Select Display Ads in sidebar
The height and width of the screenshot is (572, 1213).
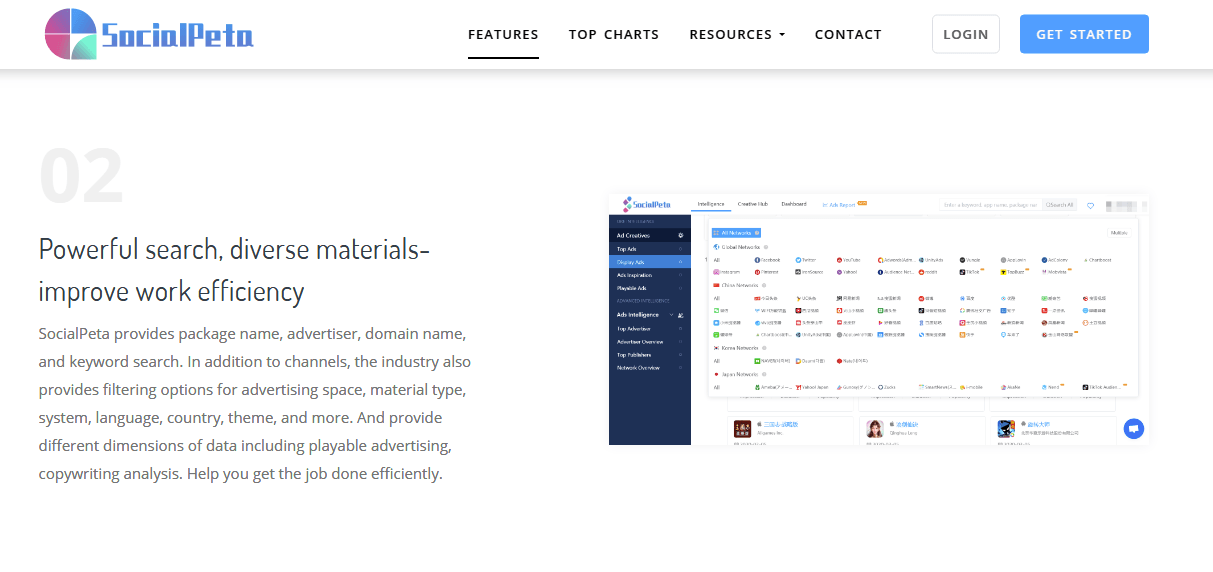pyautogui.click(x=650, y=262)
